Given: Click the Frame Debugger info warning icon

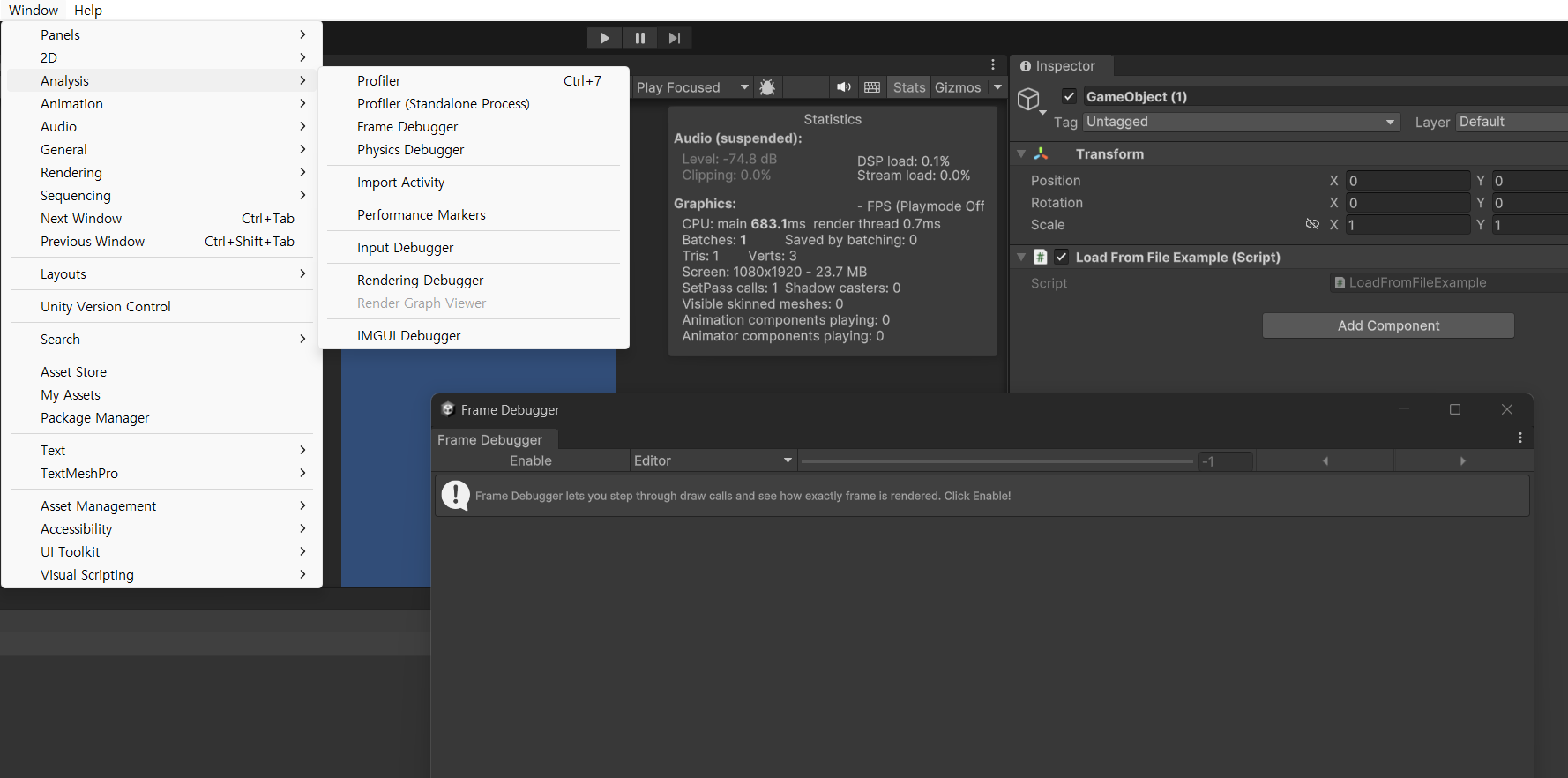Looking at the screenshot, I should point(455,496).
